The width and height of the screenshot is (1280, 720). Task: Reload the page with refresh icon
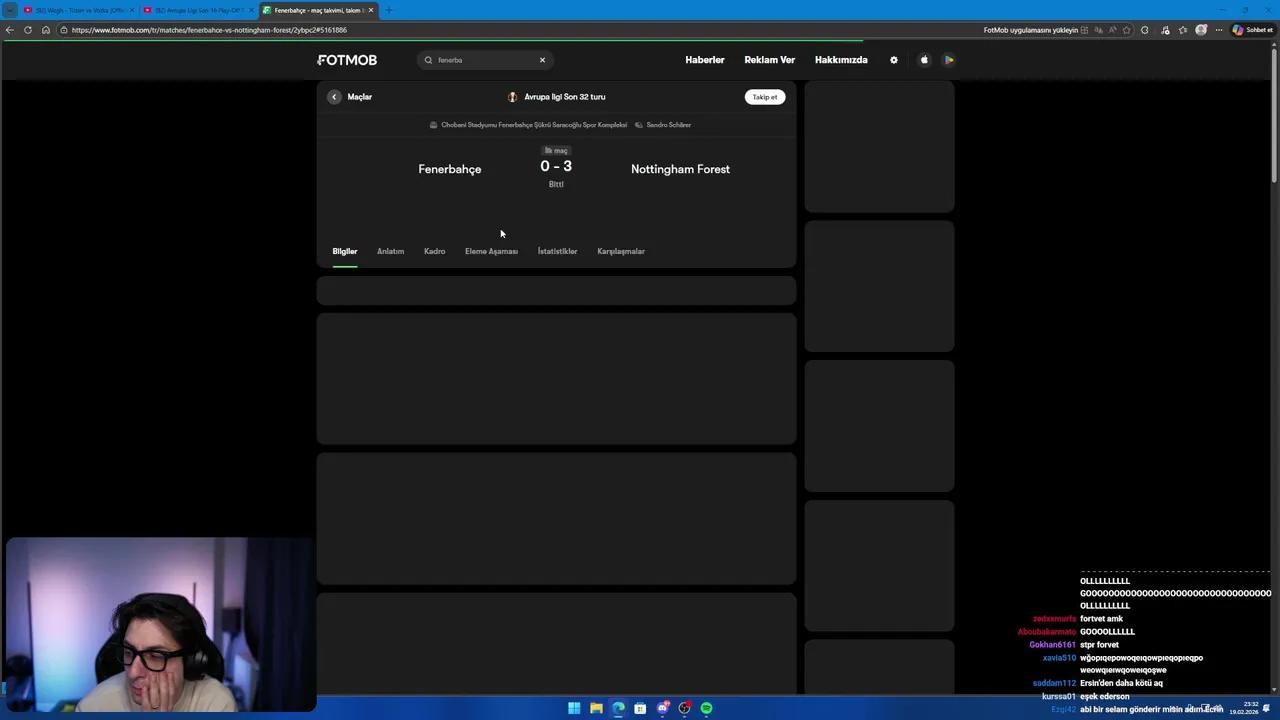(28, 30)
